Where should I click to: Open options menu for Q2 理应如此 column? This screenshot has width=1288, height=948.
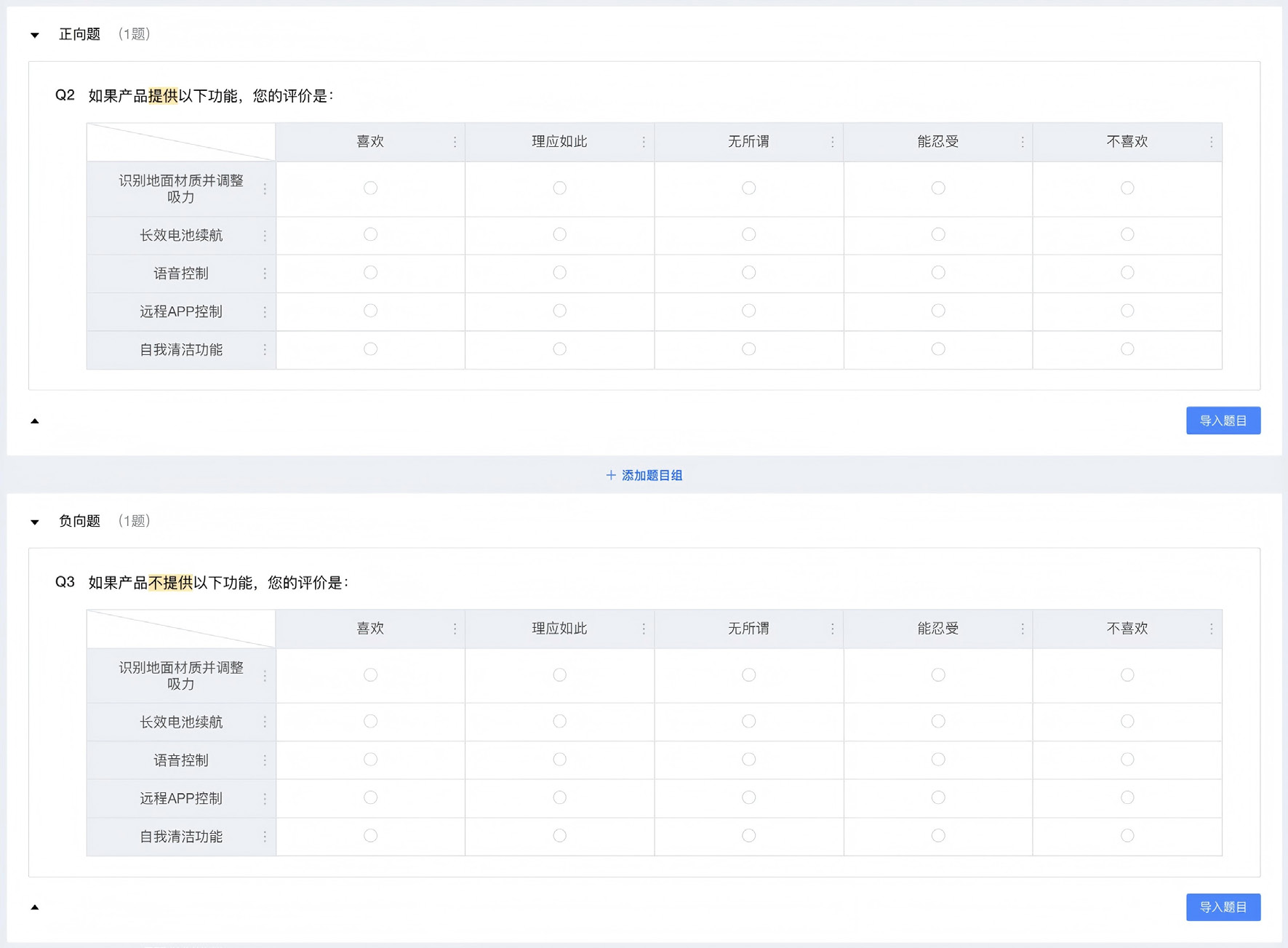point(644,142)
